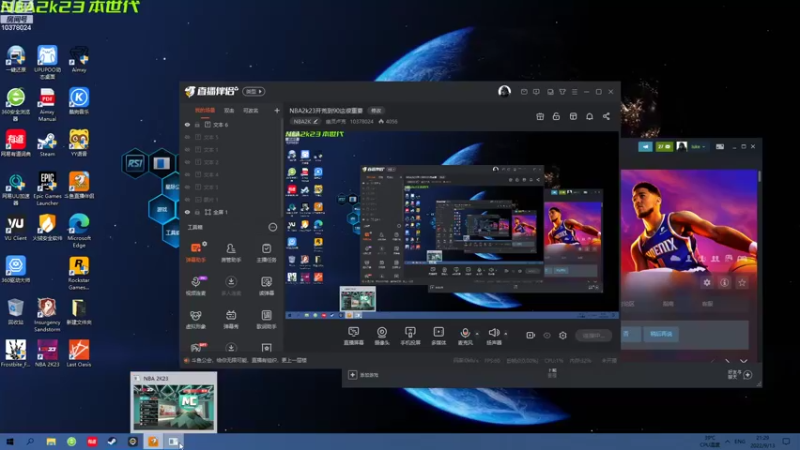Open the username dropdown in the NBA window header
Screen dimensions: 800x450
[x=698, y=146]
